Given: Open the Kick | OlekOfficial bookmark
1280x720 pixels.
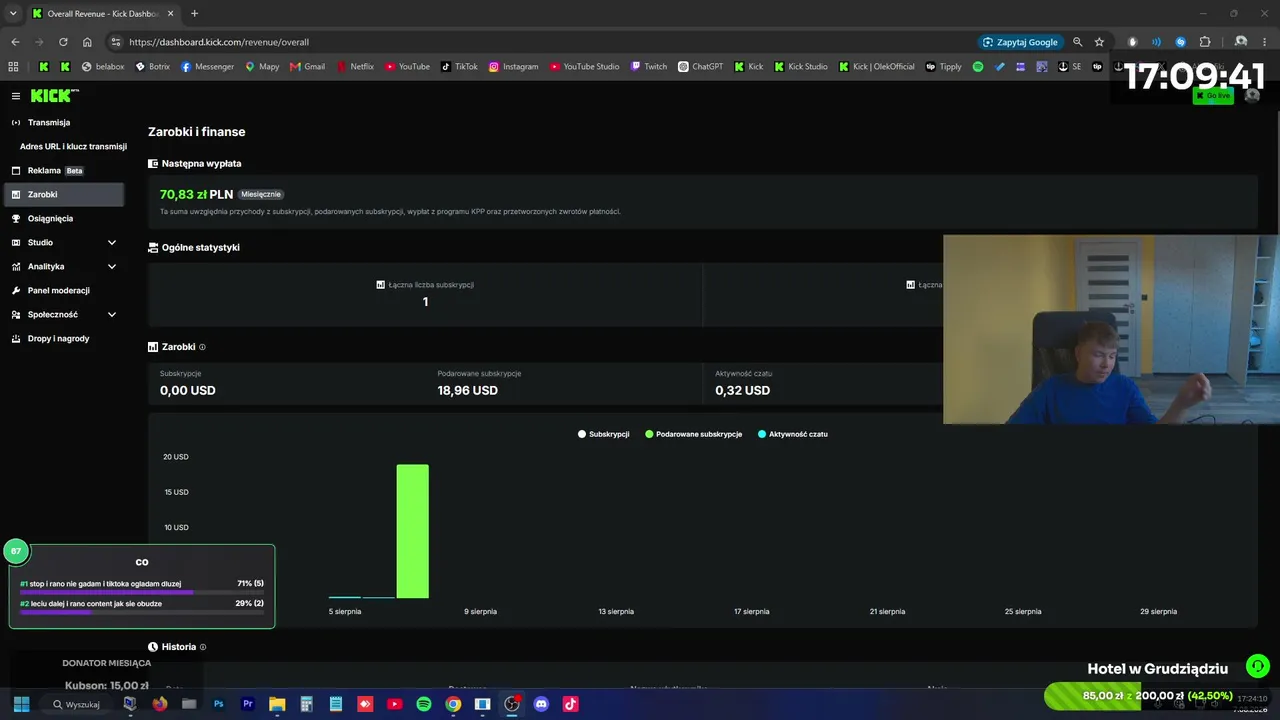Looking at the screenshot, I should 877,67.
